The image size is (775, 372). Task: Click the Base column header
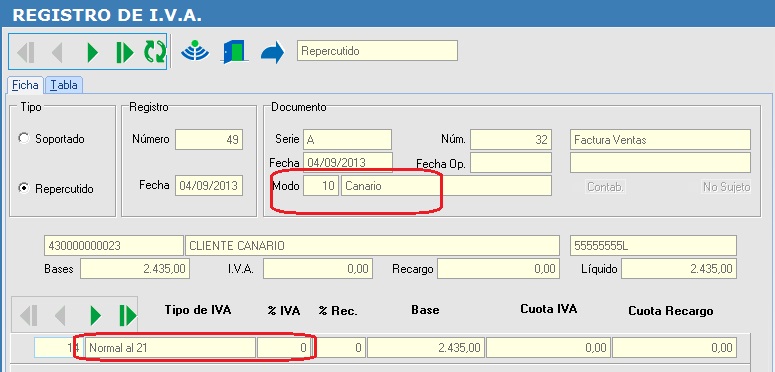[425, 310]
